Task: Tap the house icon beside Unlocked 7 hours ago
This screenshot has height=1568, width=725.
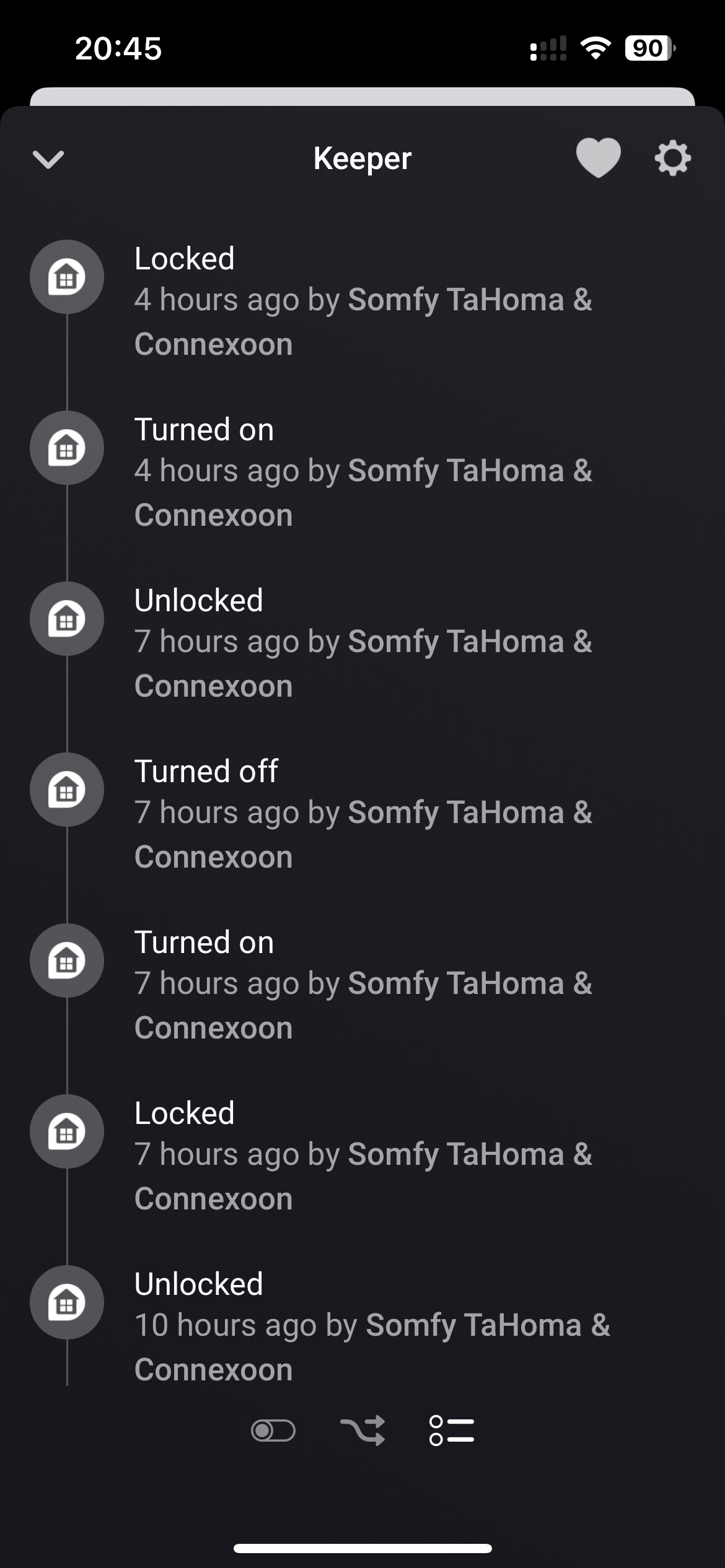Action: click(67, 619)
